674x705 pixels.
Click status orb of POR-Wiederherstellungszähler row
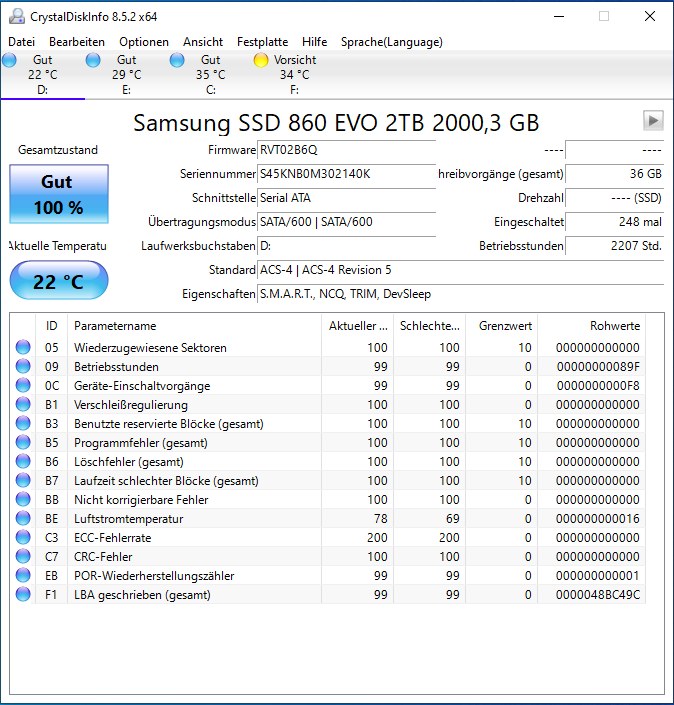click(23, 575)
